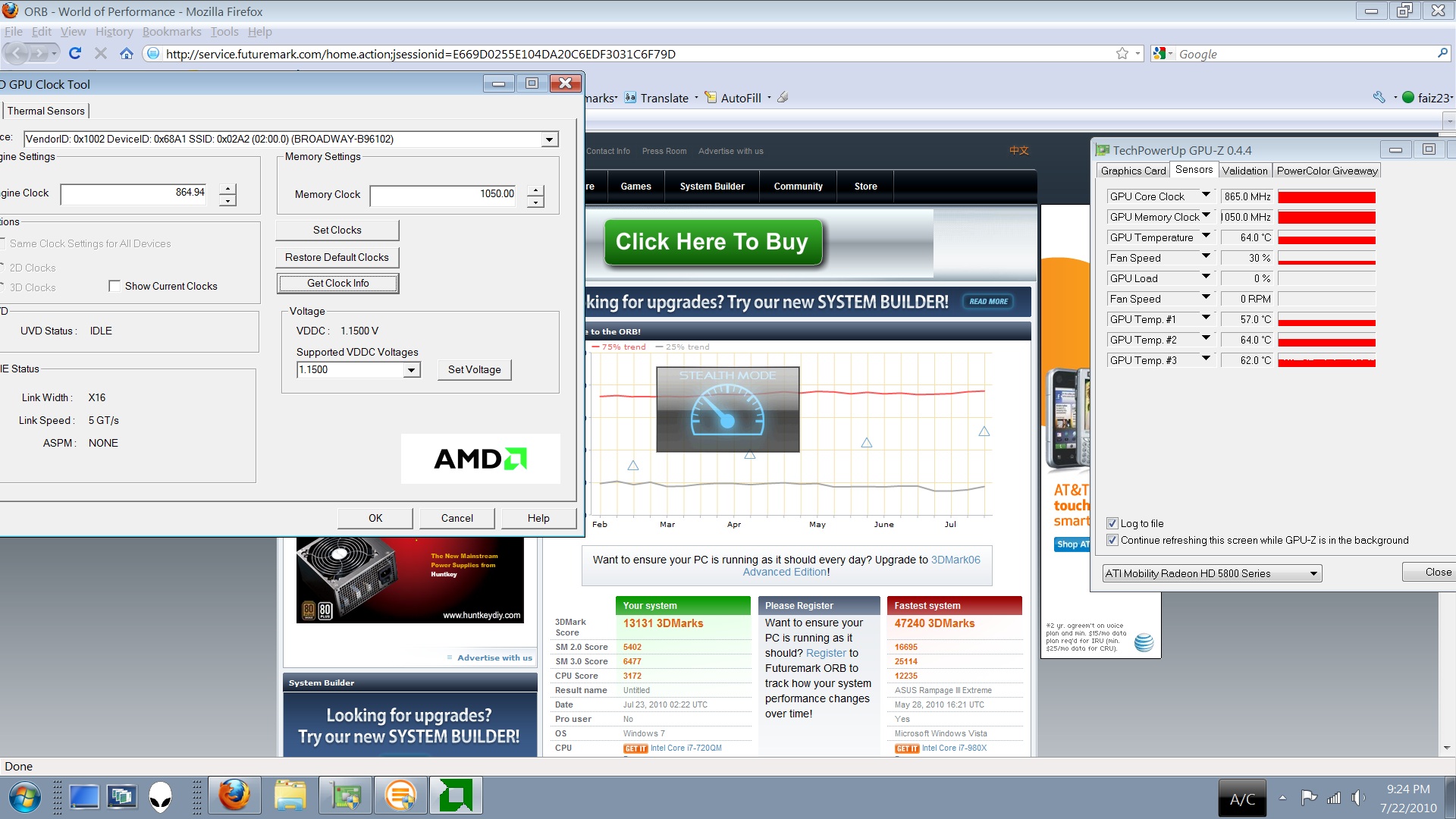This screenshot has height=819, width=1456.
Task: Open Alienware alien head taskbar icon
Action: click(160, 797)
